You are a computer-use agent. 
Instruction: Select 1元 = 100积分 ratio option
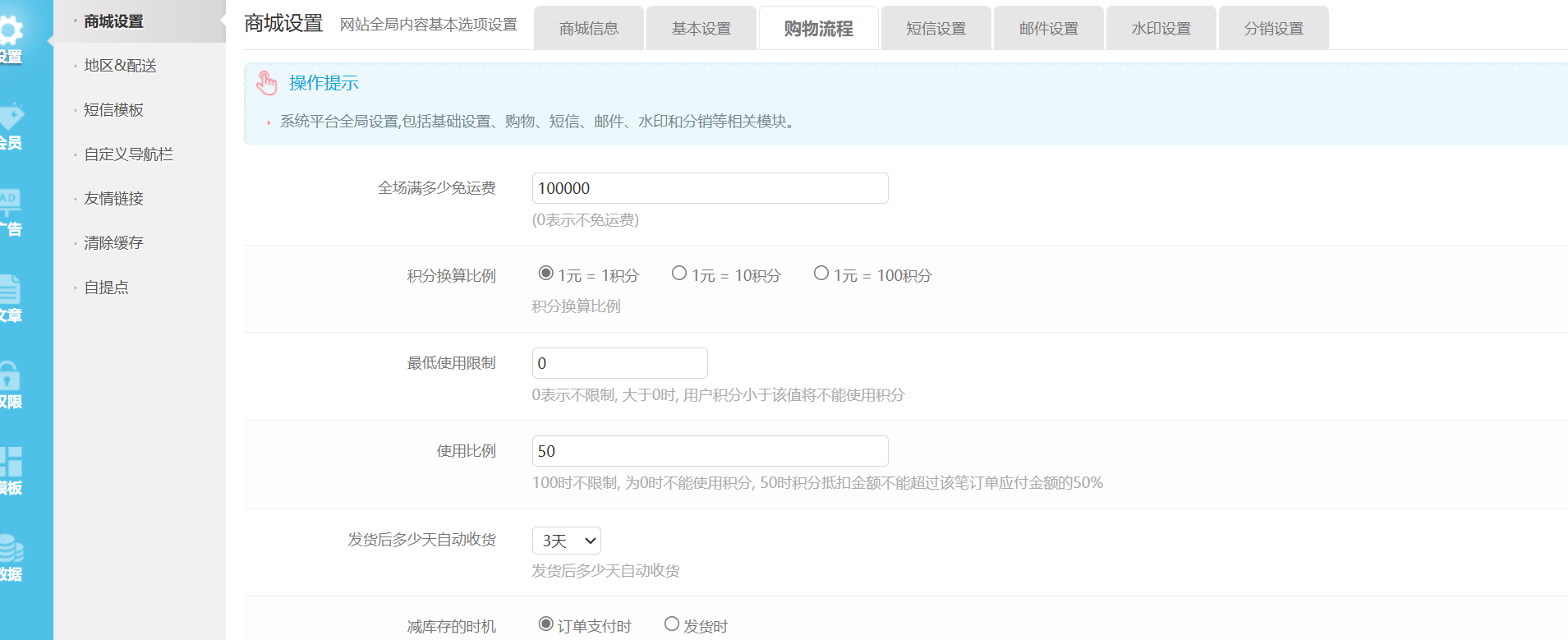point(821,273)
